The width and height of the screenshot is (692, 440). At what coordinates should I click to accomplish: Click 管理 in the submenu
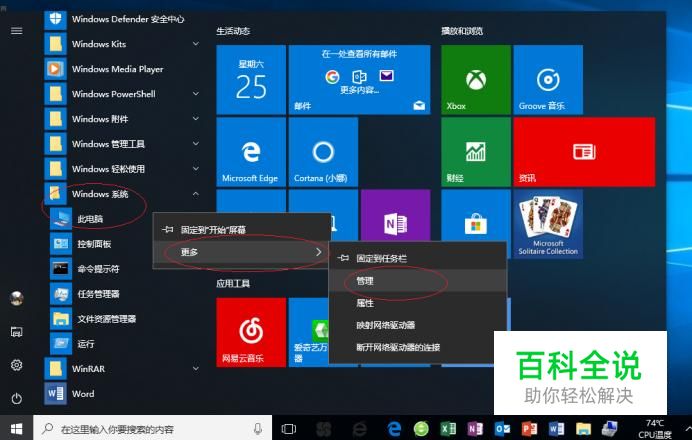click(x=417, y=281)
